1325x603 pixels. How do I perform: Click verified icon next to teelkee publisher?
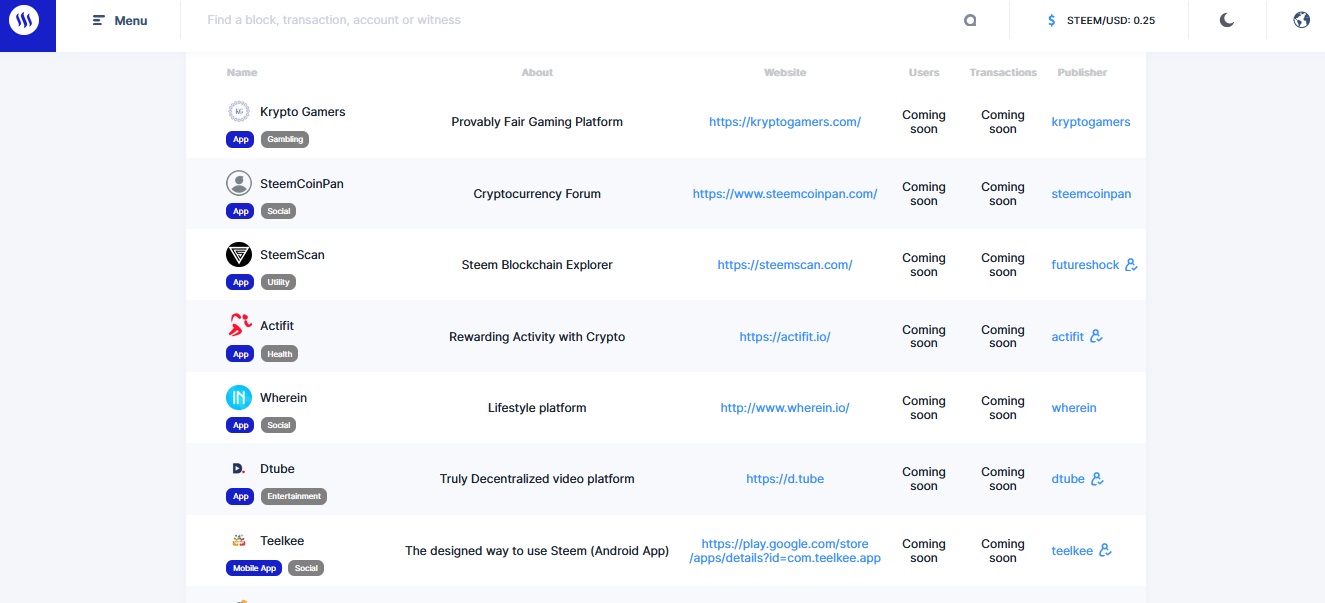[1105, 550]
